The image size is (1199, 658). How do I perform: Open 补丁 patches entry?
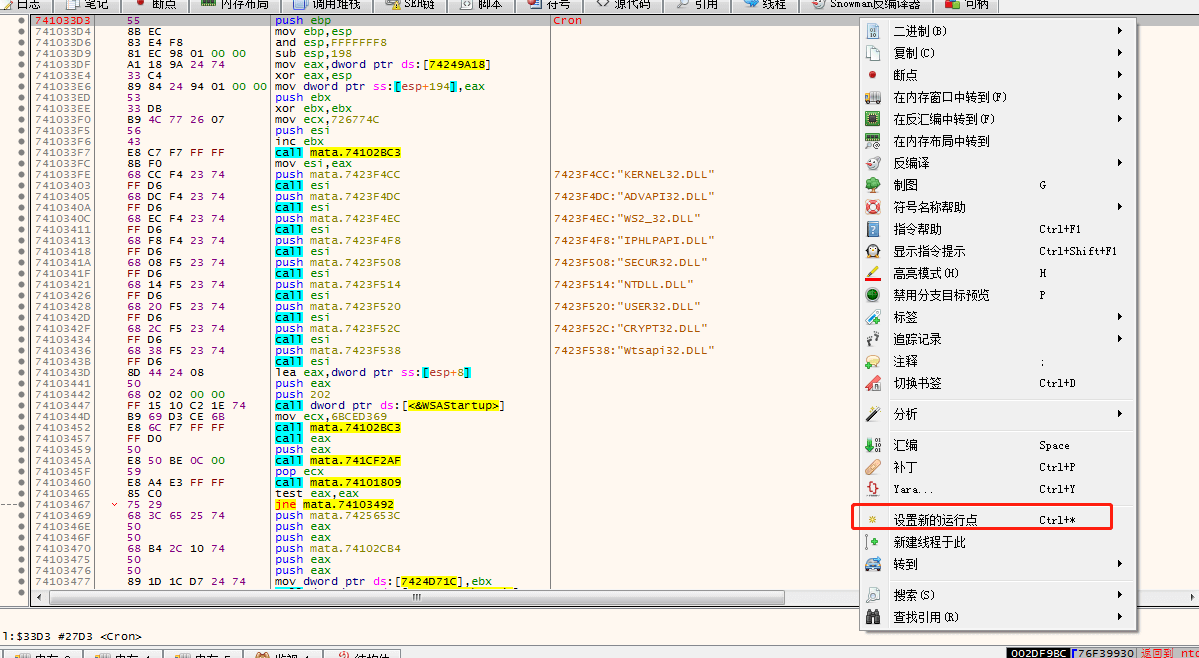coord(999,467)
